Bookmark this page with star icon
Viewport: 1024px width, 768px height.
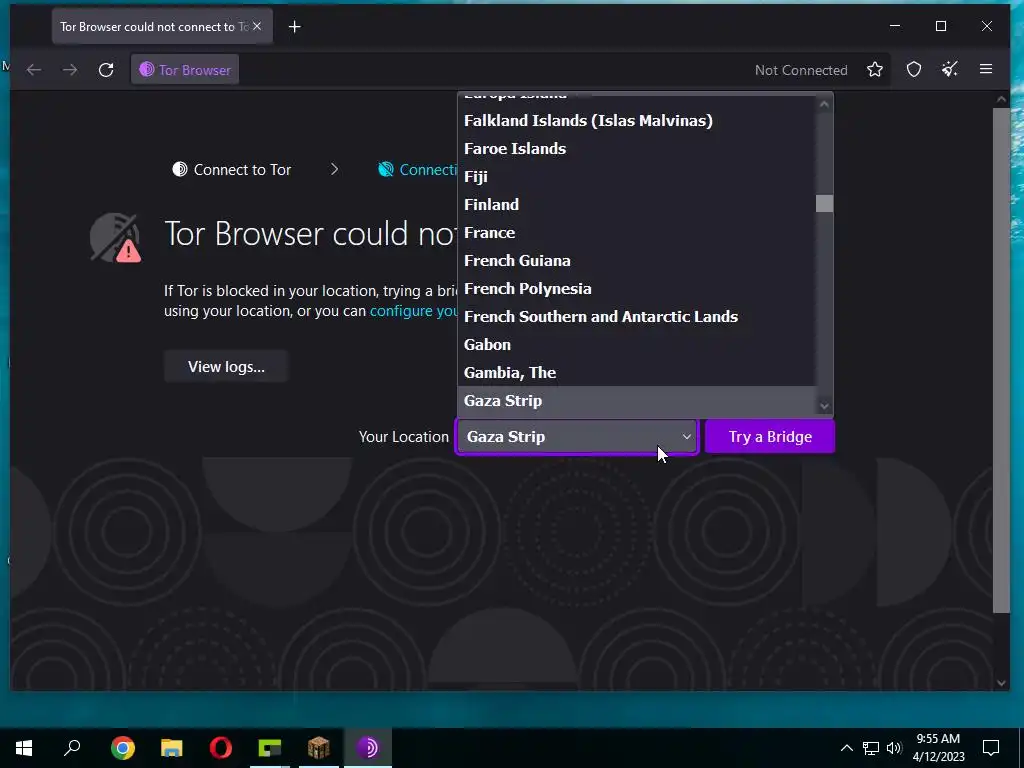click(875, 69)
